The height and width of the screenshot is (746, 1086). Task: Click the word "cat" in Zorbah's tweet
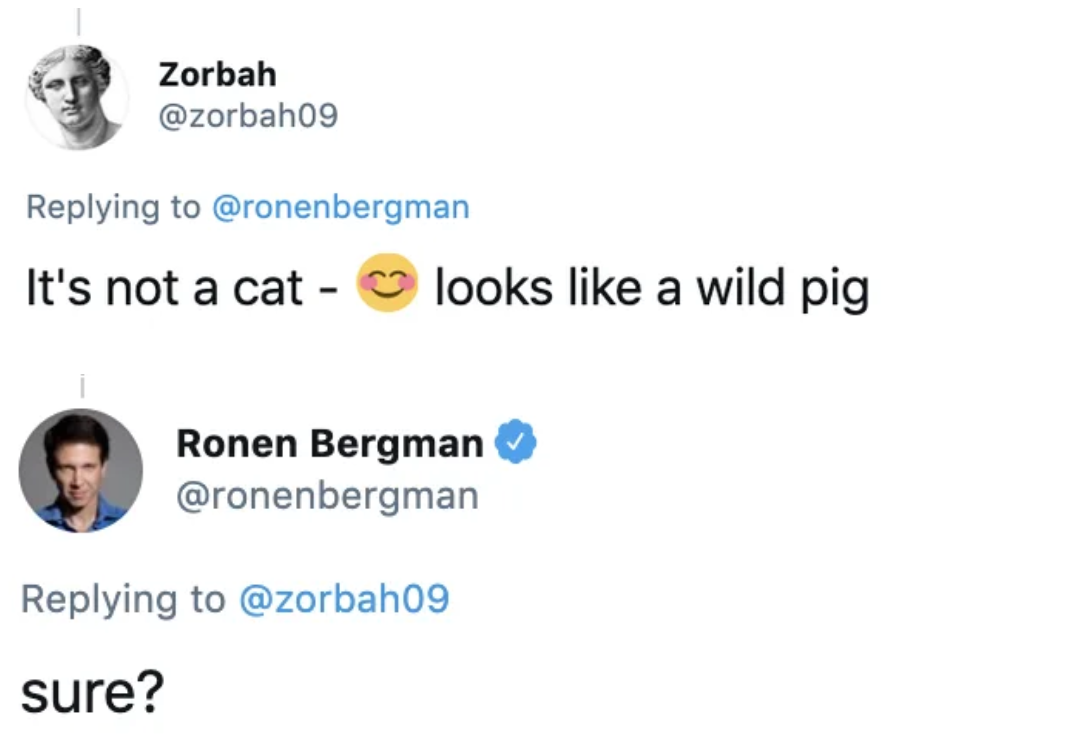pyautogui.click(x=267, y=288)
